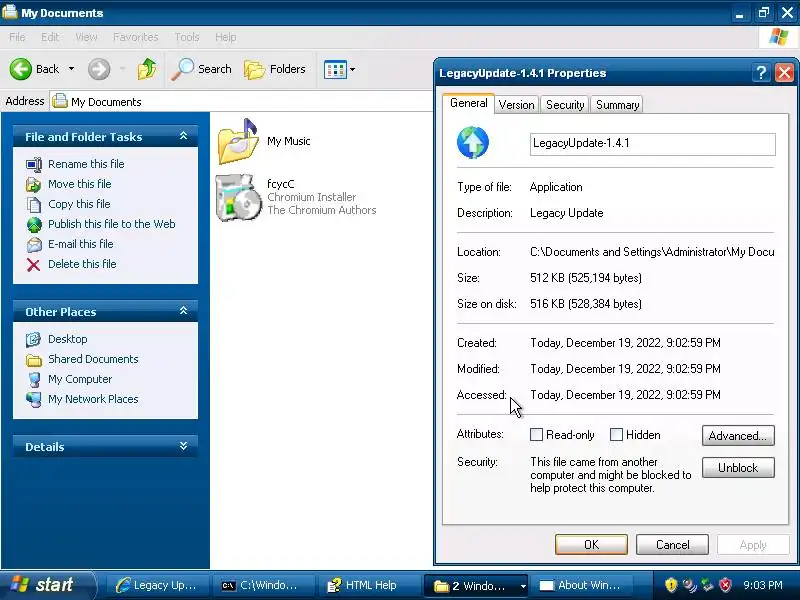Click the Publish this file to the Web link
This screenshot has width=800, height=600.
(112, 224)
